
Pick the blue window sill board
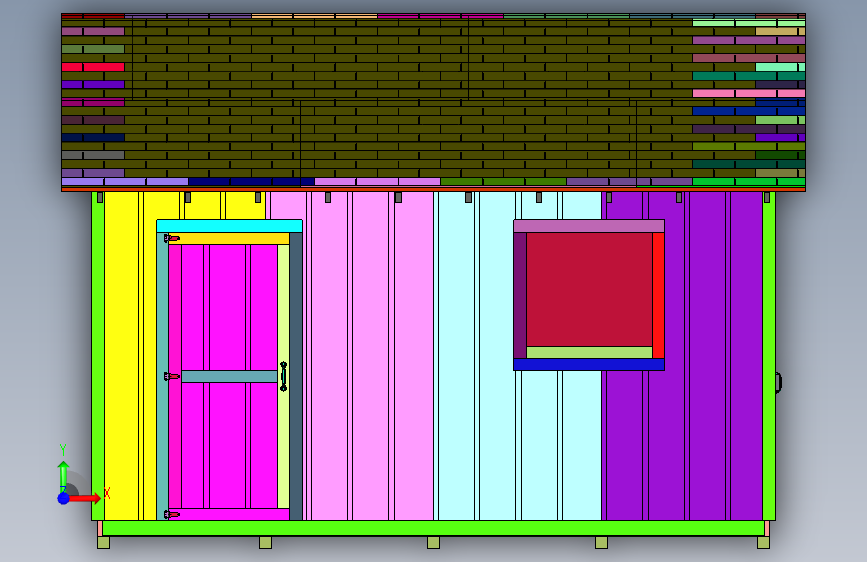coord(589,365)
